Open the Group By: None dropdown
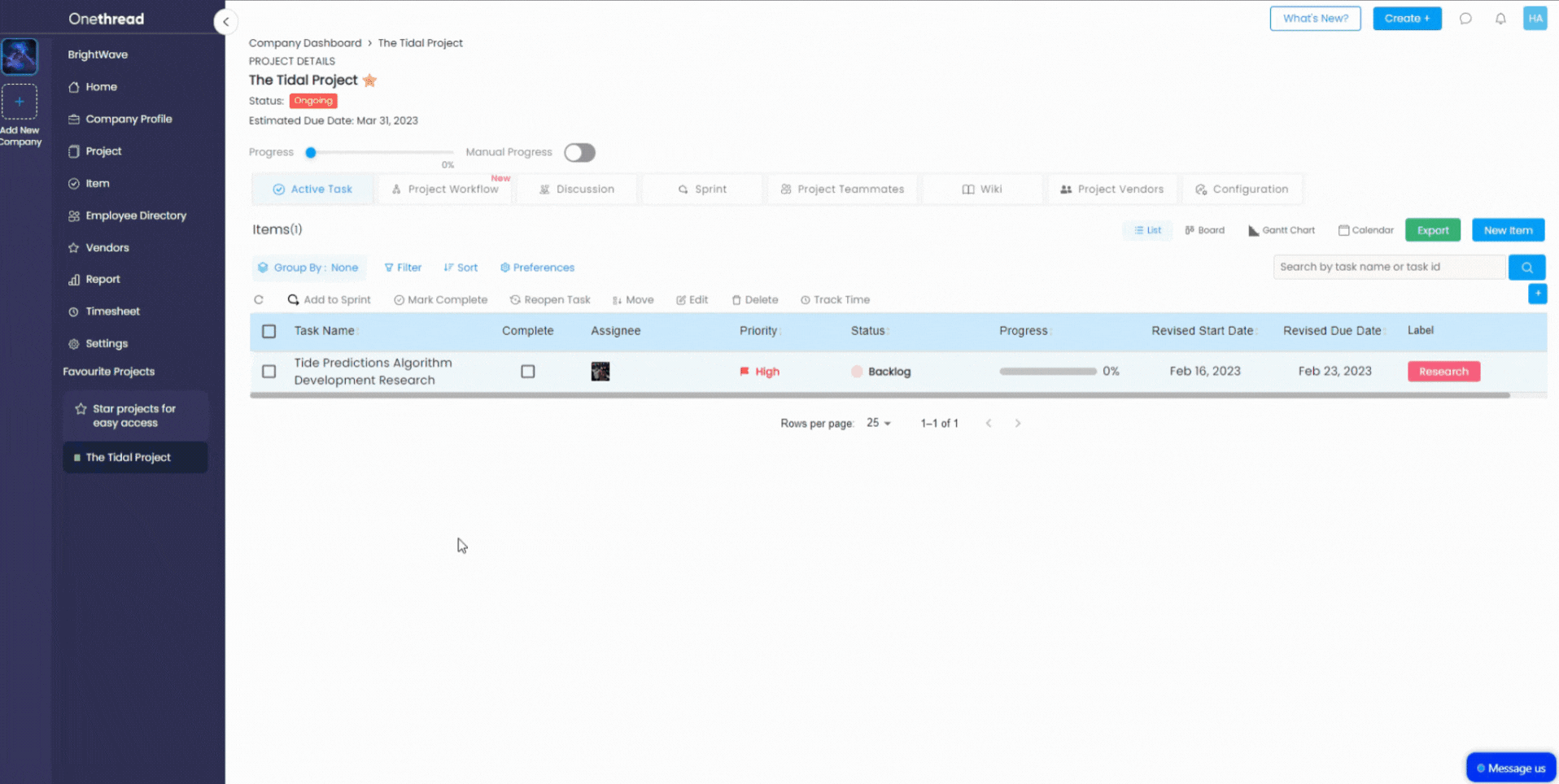1559x784 pixels. [308, 268]
